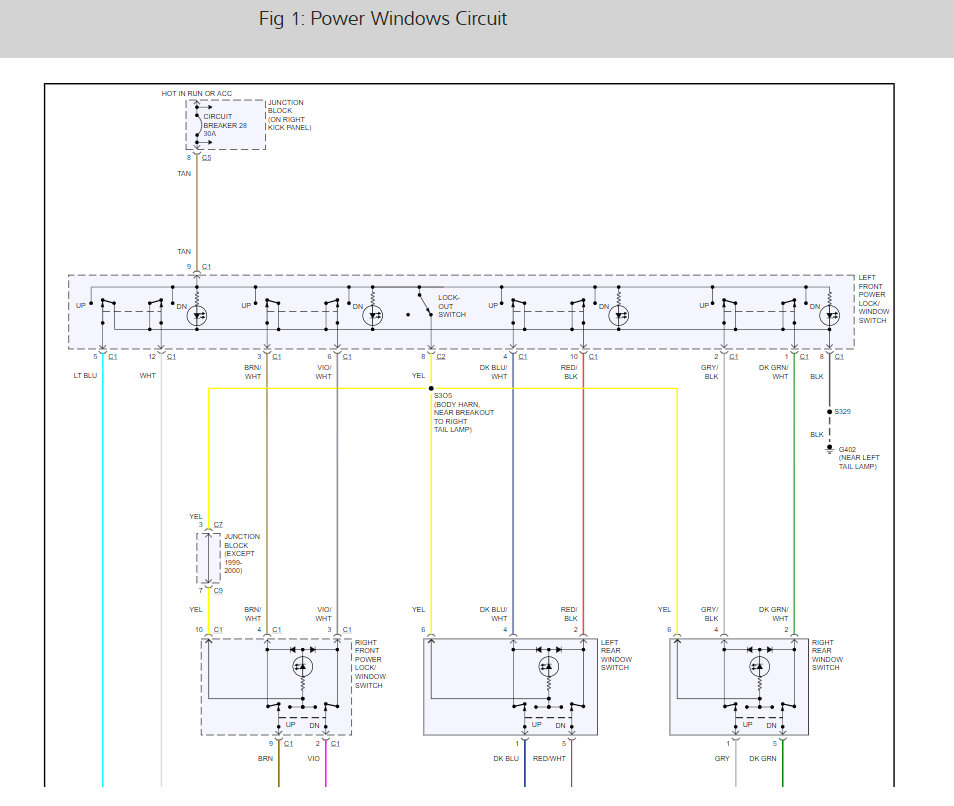Viewport: 954px width, 806px height.
Task: Click LED symbol inside Right Rear Window Switch
Action: pos(759,665)
